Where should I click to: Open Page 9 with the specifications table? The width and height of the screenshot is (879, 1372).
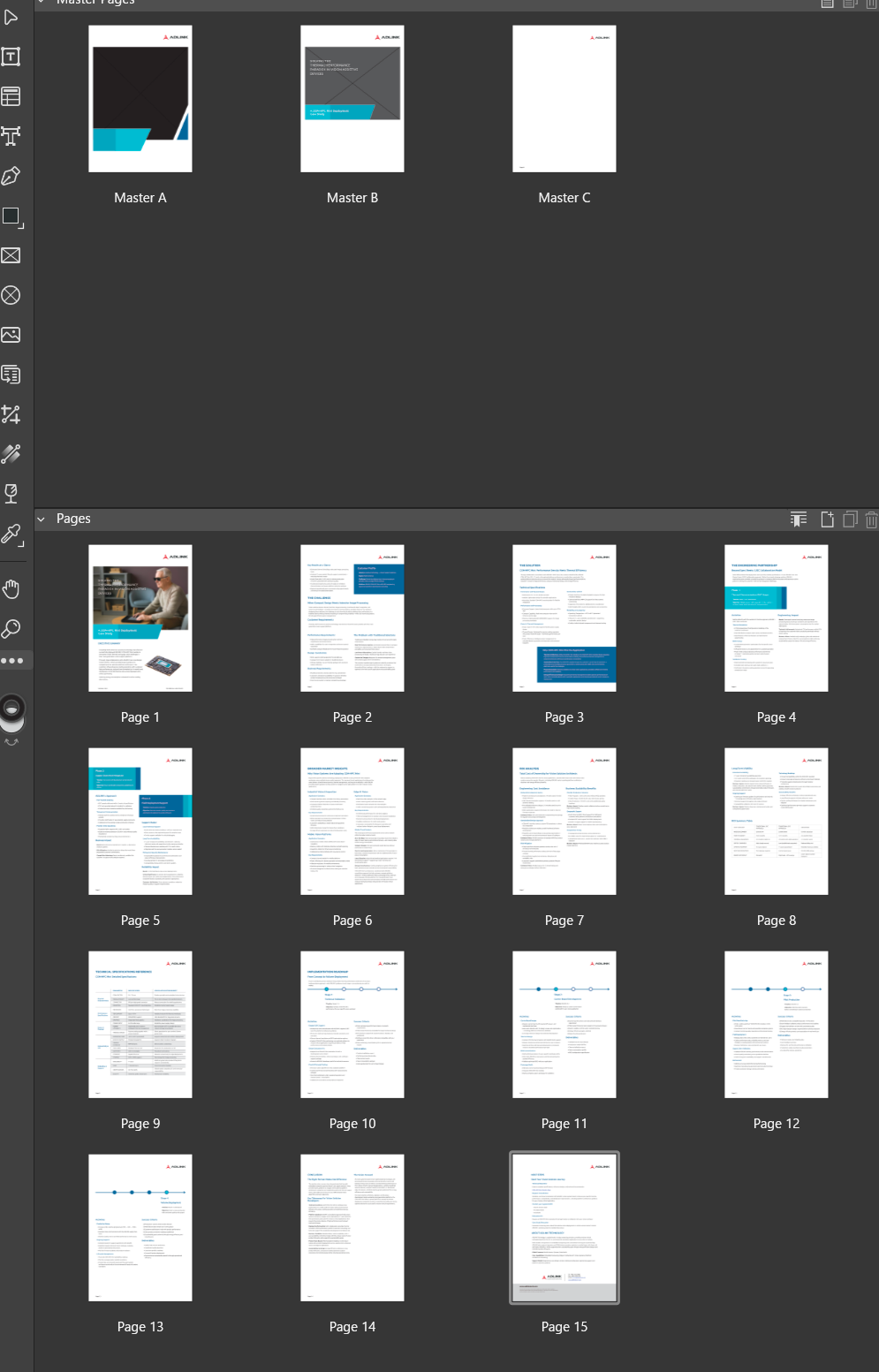[x=140, y=1024]
